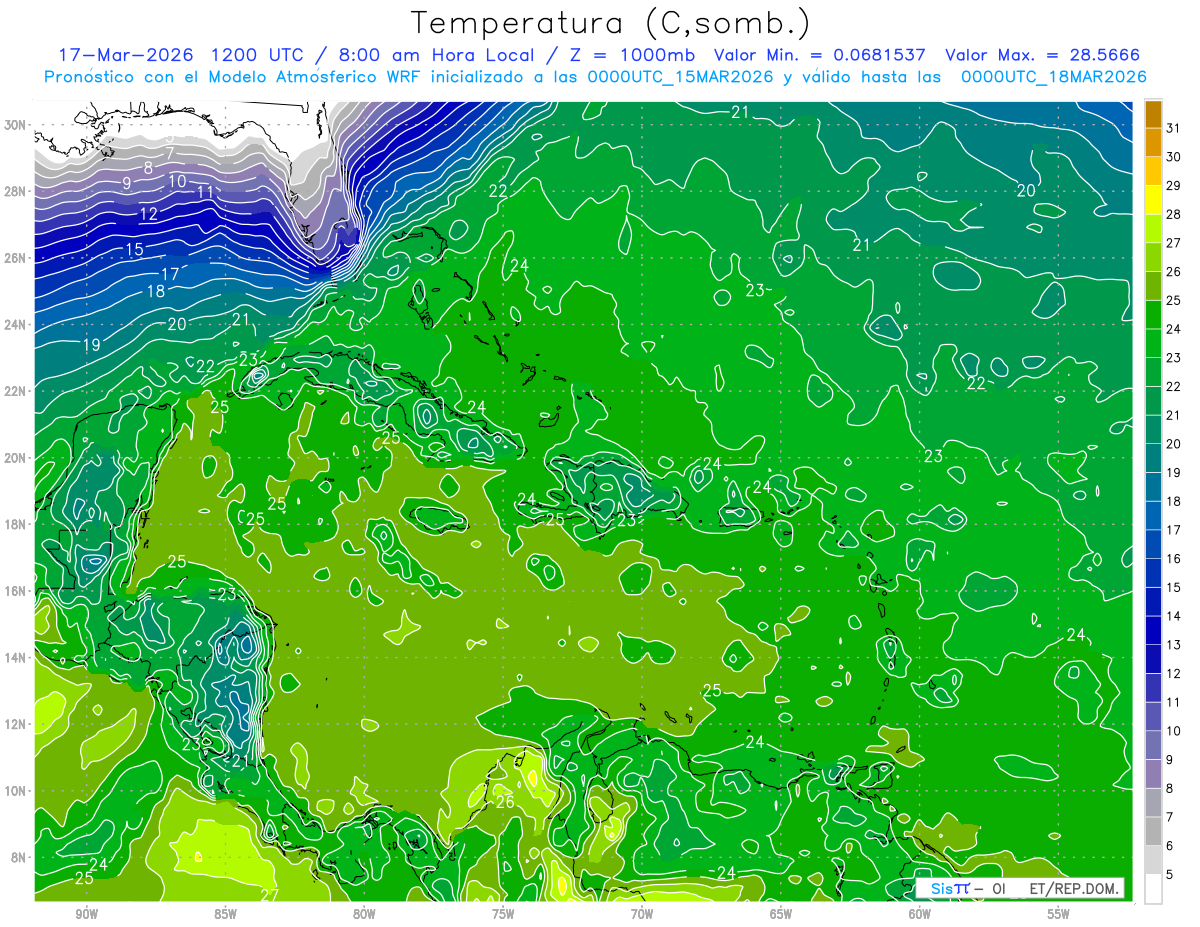Click the valid-until time '0000UTC_18MAR2026'
The image size is (1200, 927).
click(1053, 77)
